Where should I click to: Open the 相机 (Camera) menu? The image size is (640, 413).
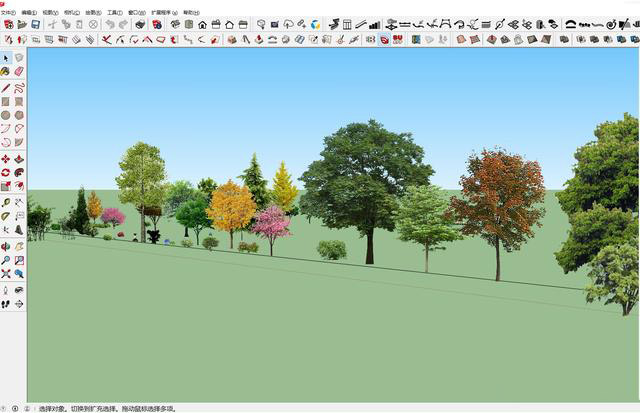click(x=70, y=12)
